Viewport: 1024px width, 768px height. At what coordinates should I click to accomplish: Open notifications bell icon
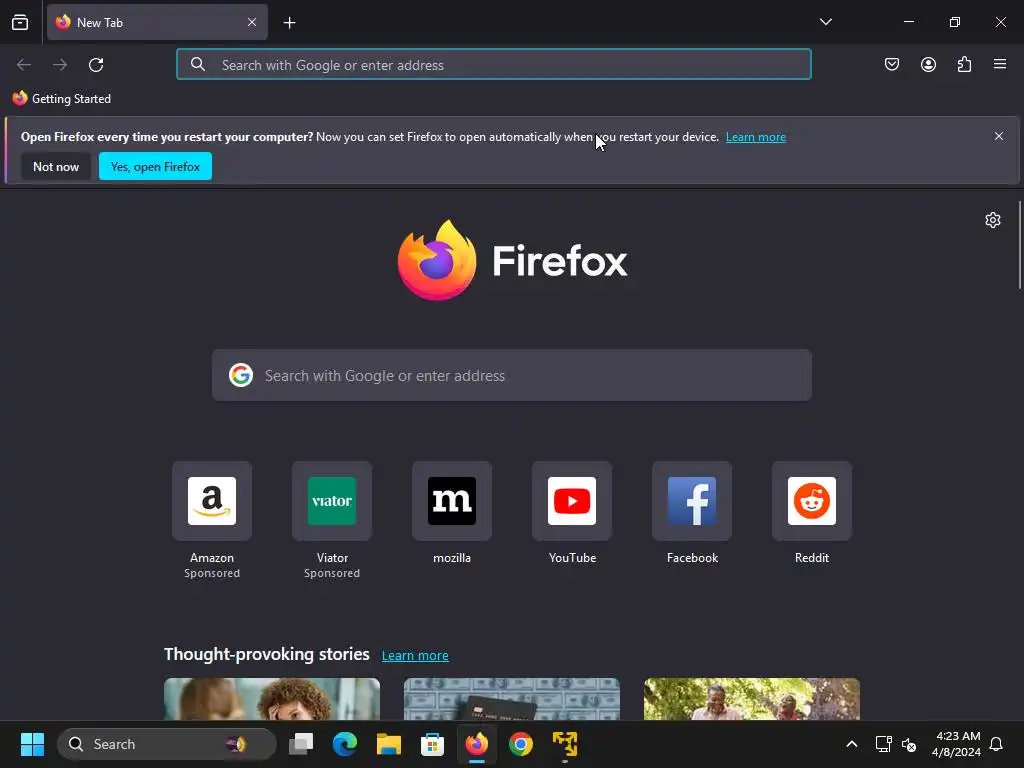tap(996, 744)
